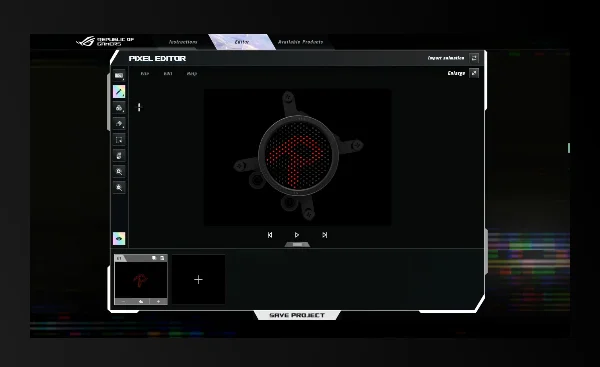
Task: Click the lower magnifier zoom tool
Action: coord(119,188)
